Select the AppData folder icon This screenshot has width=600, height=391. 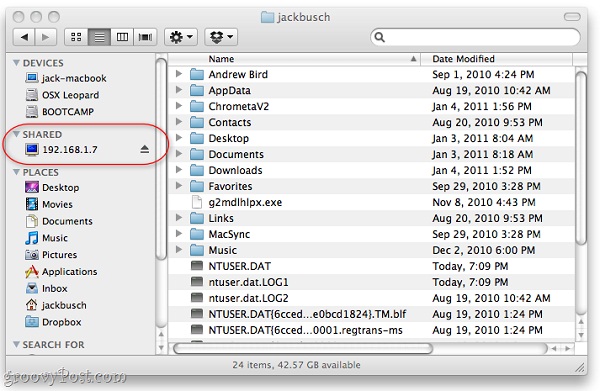[197, 90]
